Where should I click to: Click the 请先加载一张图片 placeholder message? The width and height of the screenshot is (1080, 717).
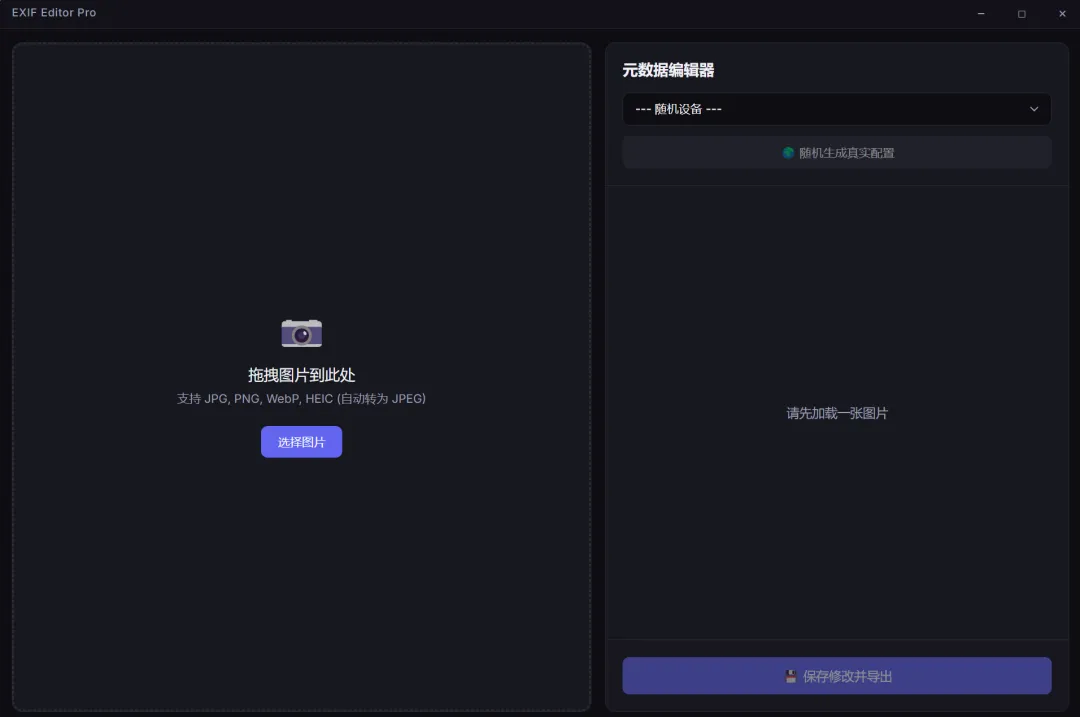(837, 413)
